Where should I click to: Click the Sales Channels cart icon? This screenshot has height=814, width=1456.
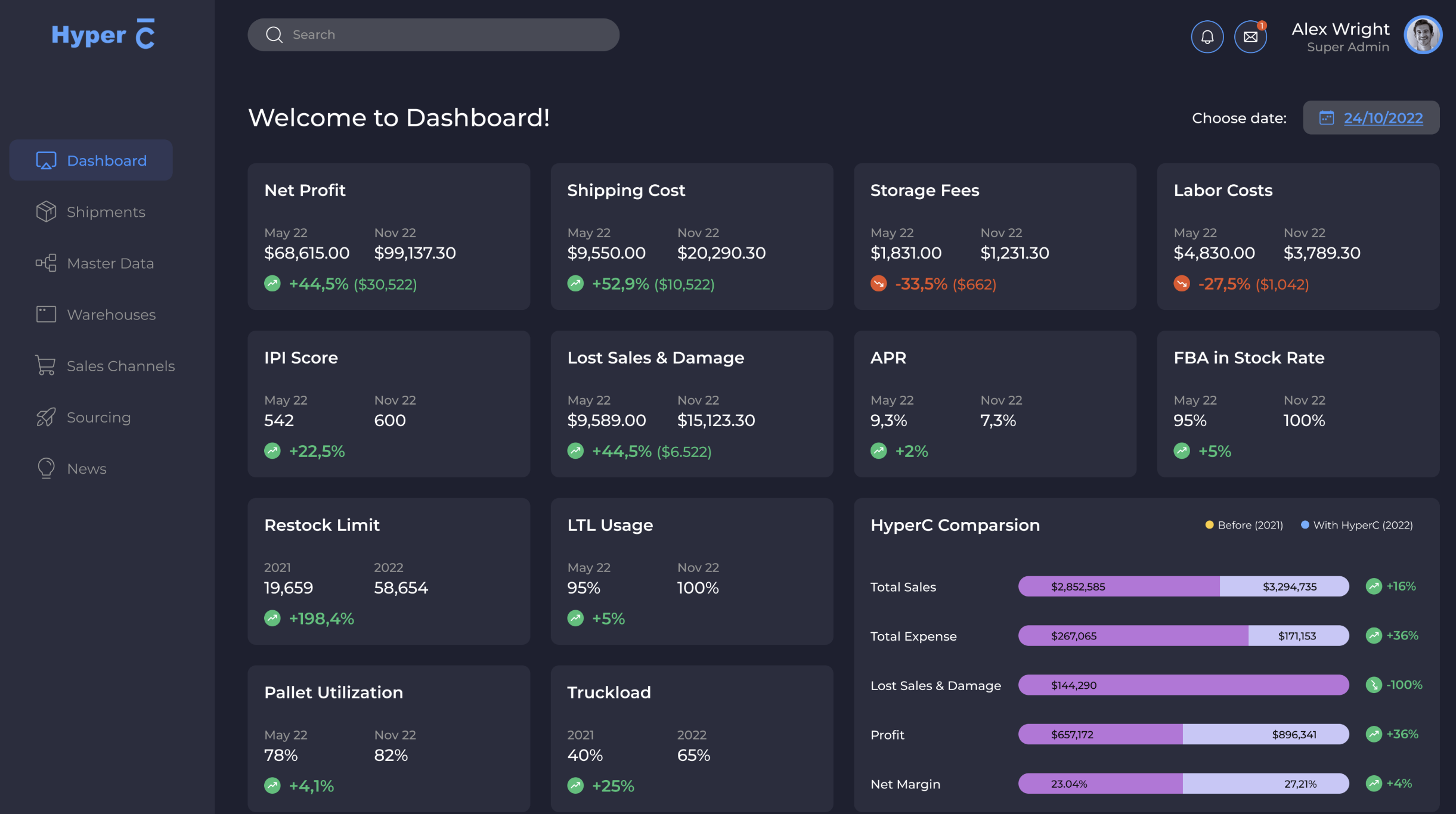click(46, 365)
